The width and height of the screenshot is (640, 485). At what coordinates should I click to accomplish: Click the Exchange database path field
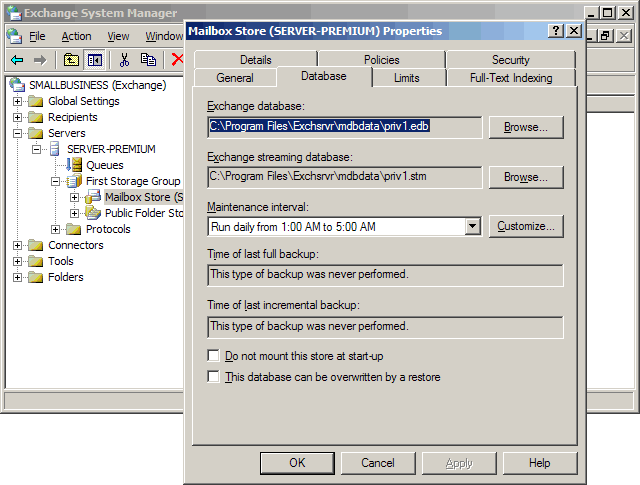345,127
